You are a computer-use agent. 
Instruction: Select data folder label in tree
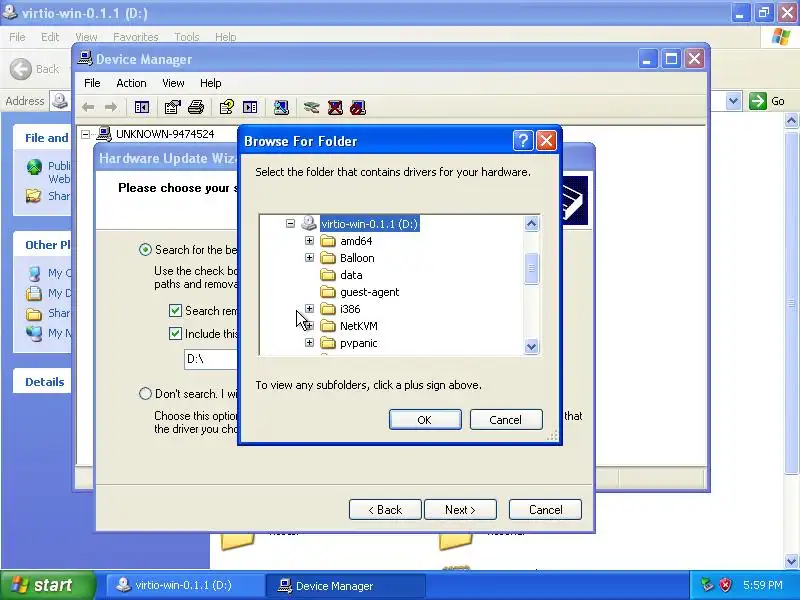click(351, 275)
